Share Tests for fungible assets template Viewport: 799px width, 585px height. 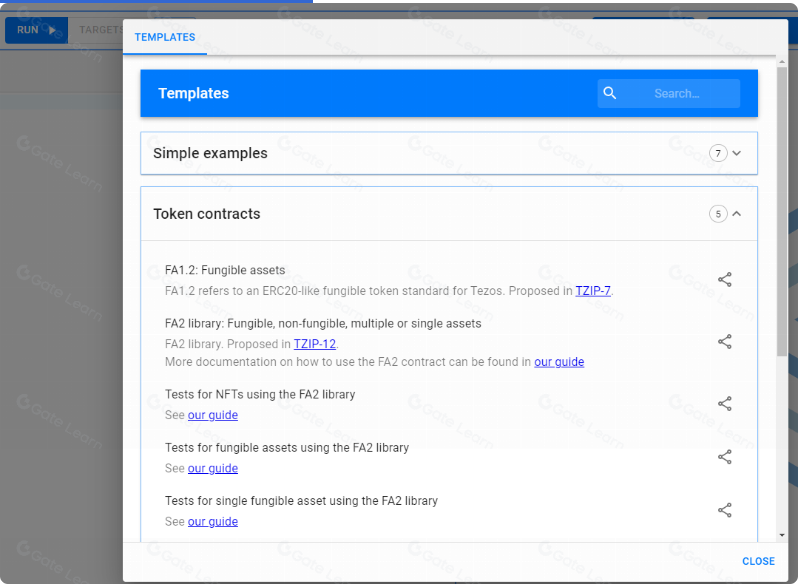725,457
